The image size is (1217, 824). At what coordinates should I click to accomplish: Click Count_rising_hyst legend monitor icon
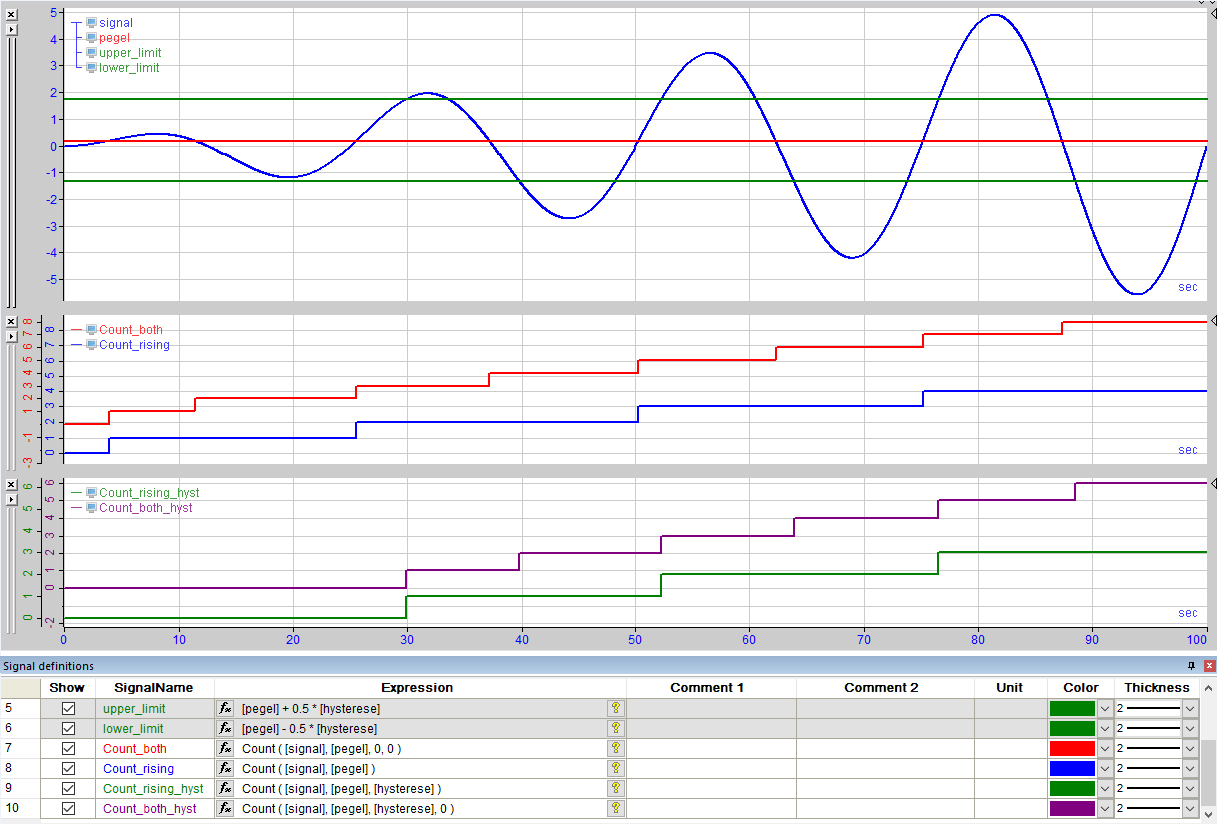(91, 493)
